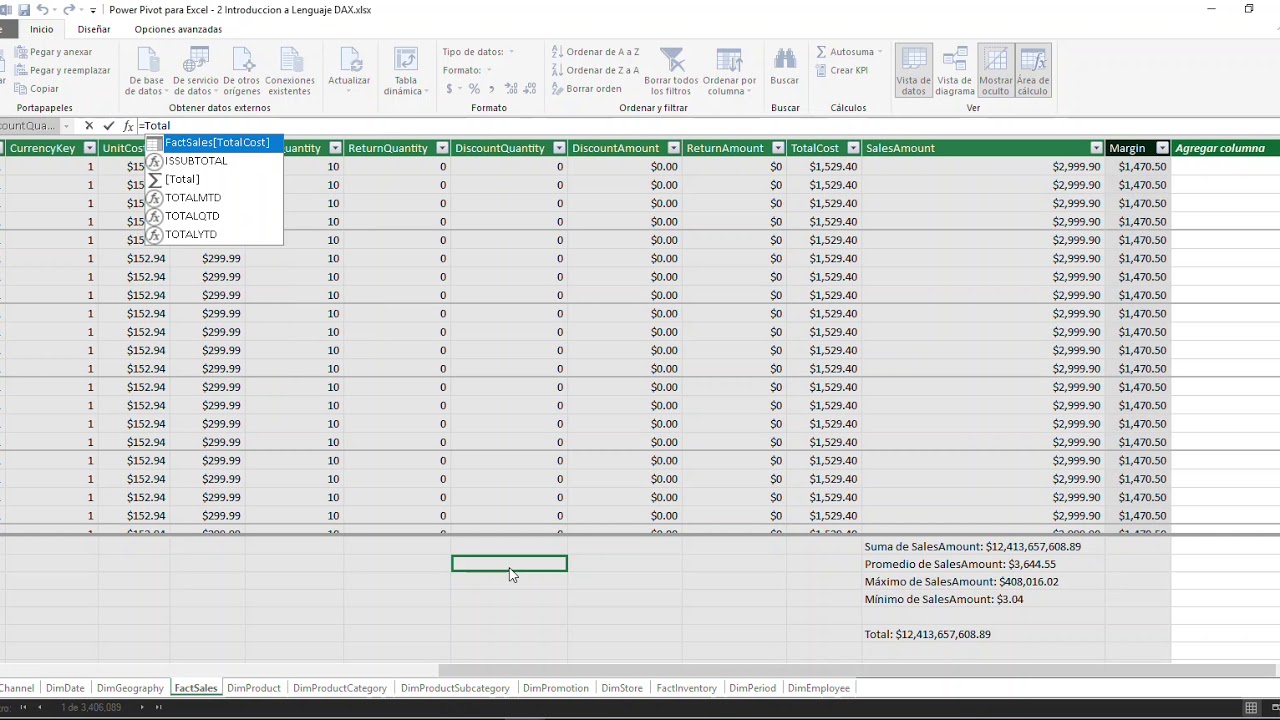Sort with Ordenar de Z a A
1280x720 pixels.
(595, 70)
